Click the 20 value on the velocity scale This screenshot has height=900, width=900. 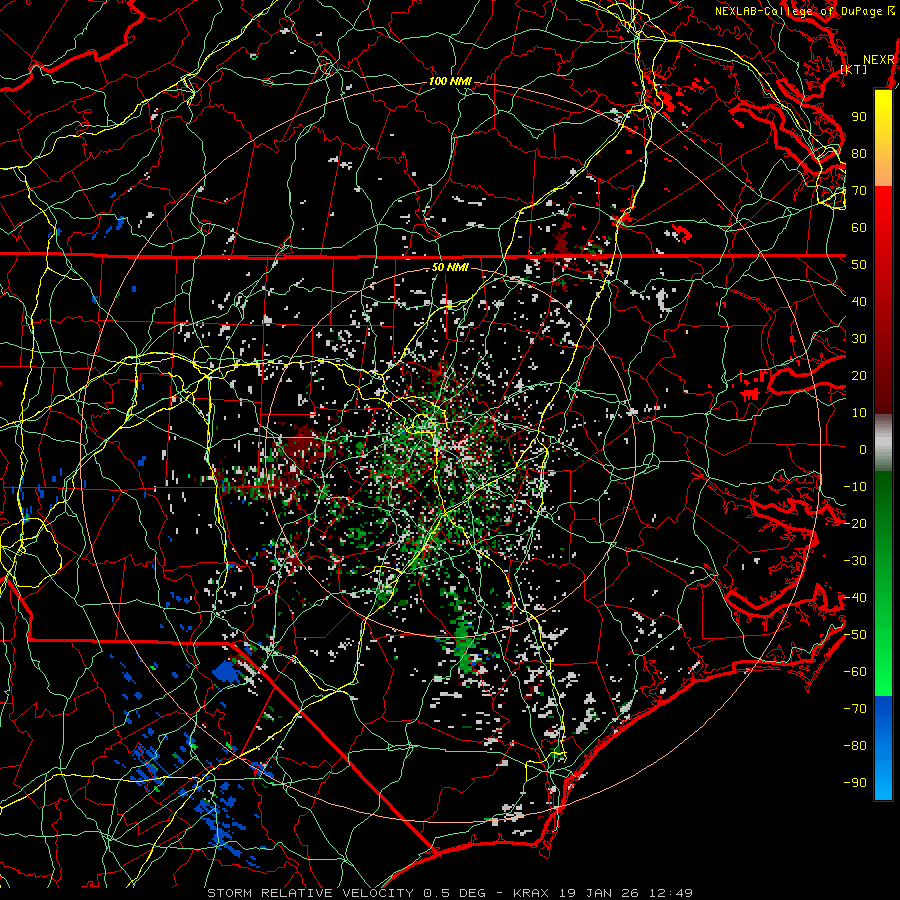[859, 375]
